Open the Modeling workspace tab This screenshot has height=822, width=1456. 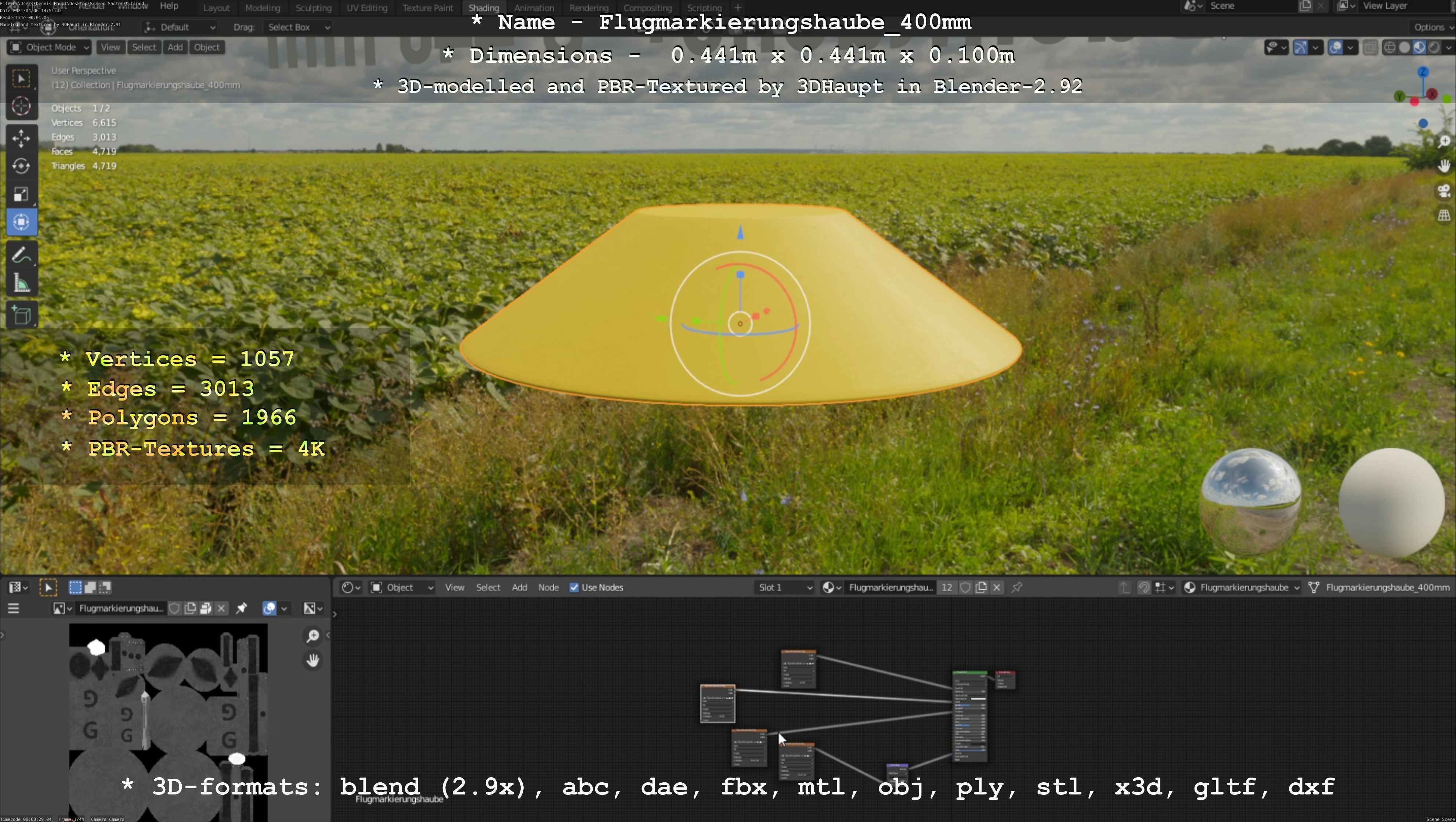tap(262, 8)
